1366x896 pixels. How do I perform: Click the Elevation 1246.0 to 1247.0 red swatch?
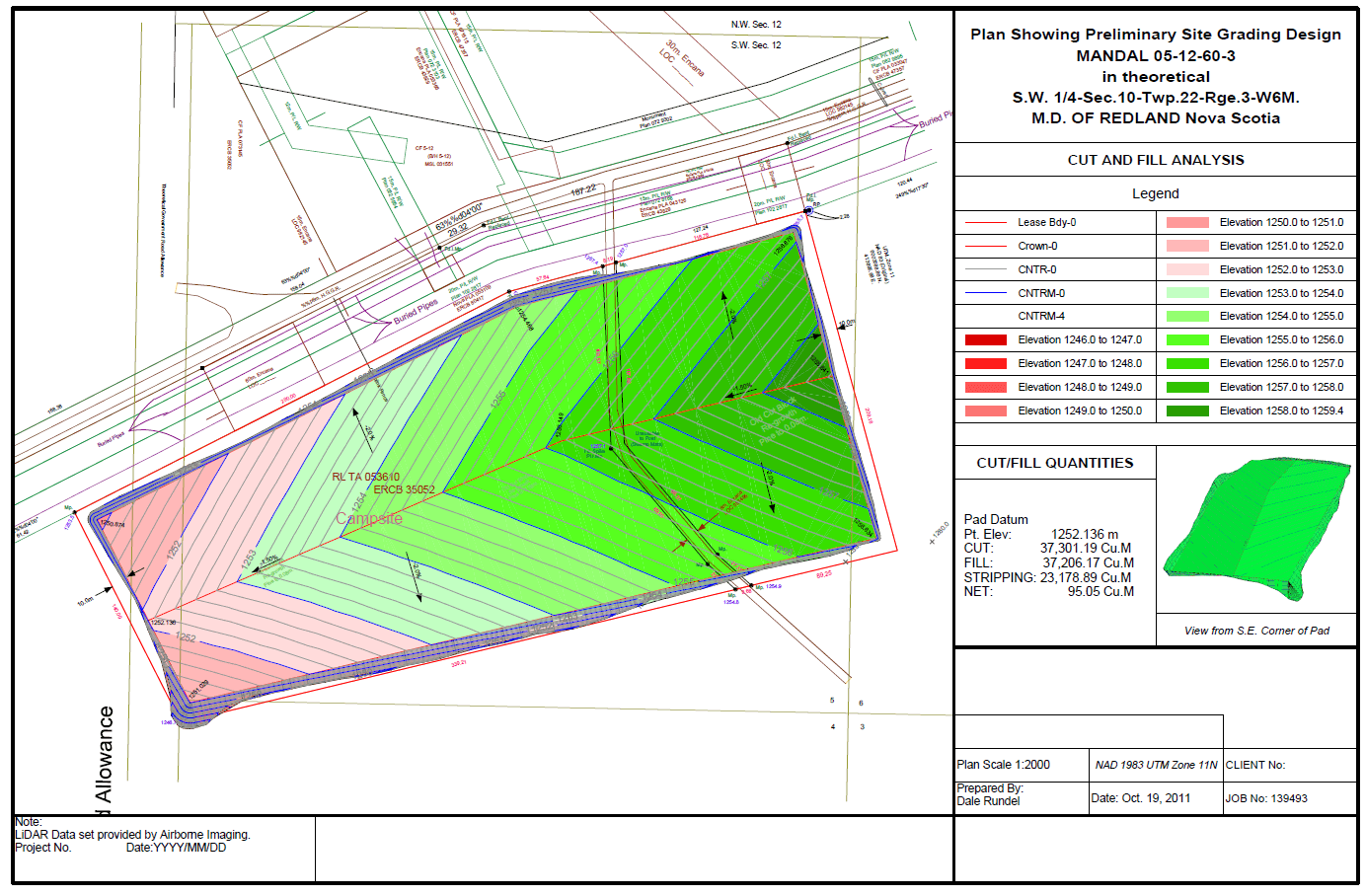[x=985, y=340]
